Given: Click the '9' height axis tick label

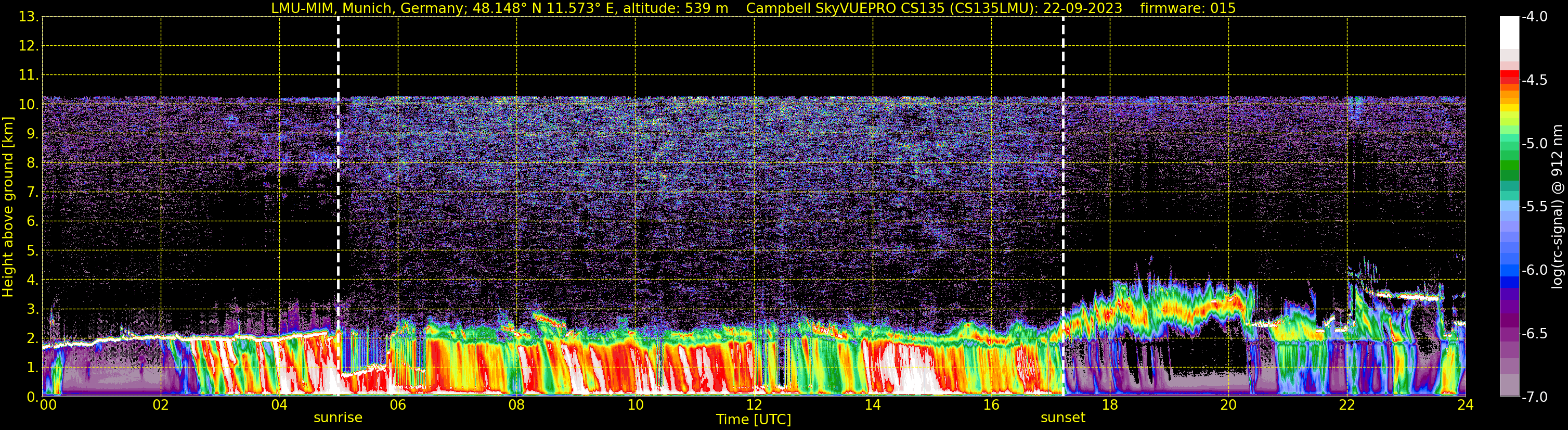Looking at the screenshot, I should click(x=32, y=133).
